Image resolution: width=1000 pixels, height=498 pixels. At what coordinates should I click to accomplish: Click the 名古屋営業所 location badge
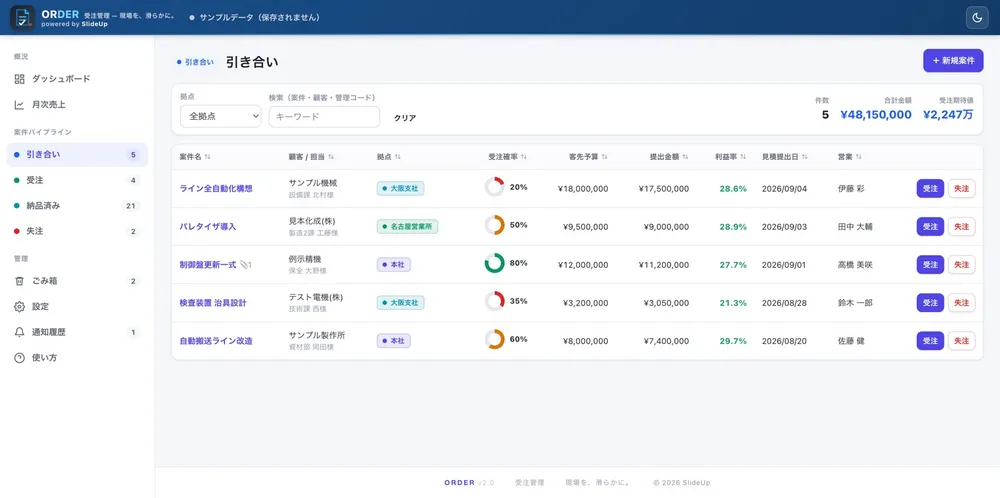(x=408, y=226)
